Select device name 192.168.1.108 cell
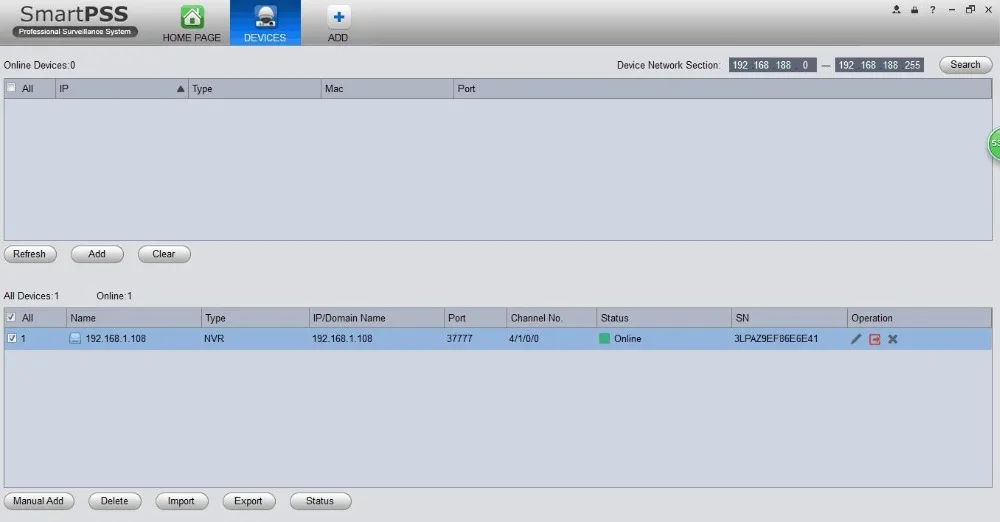Image resolution: width=1000 pixels, height=522 pixels. (x=115, y=338)
